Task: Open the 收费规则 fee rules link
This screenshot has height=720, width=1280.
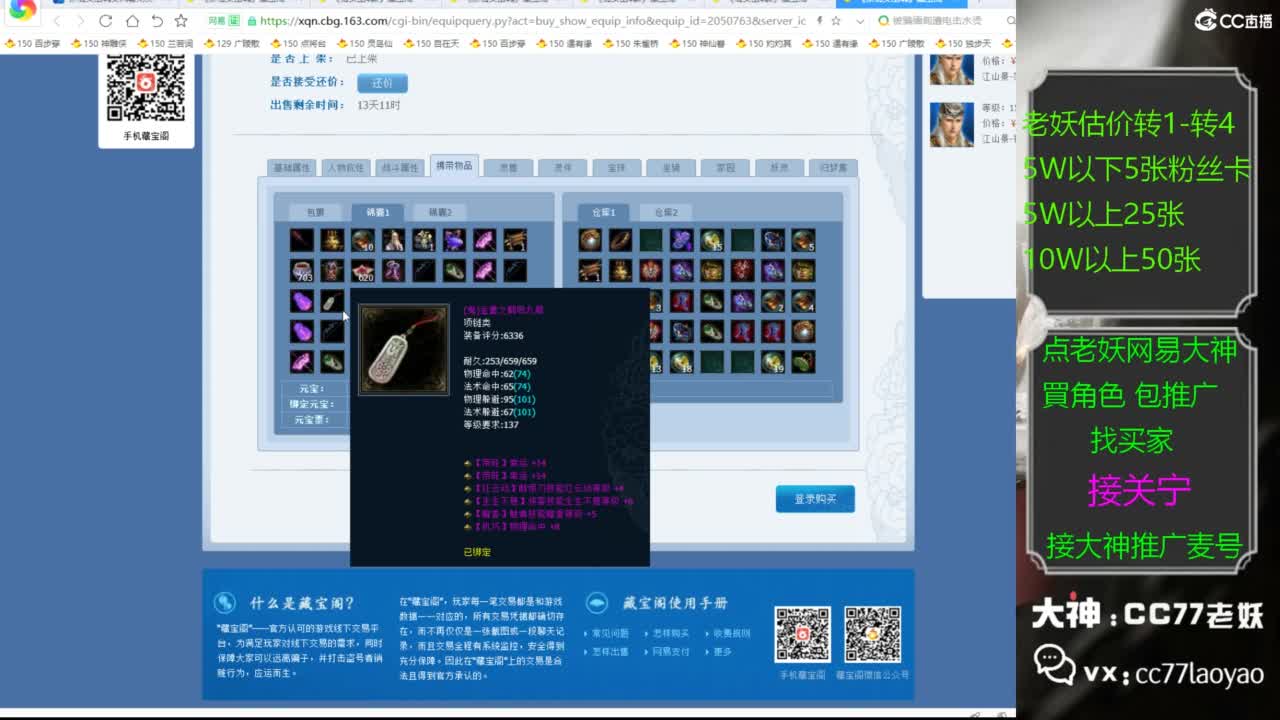Action: [x=731, y=633]
